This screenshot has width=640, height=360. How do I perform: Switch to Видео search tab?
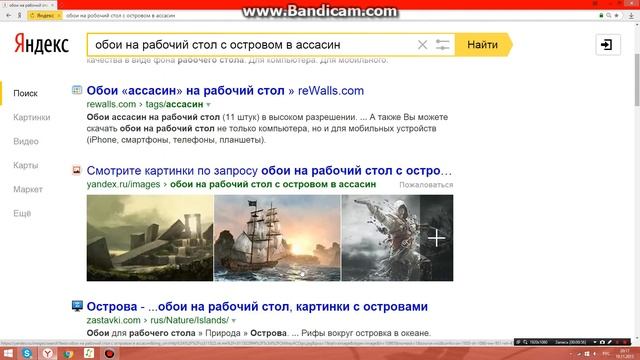tap(26, 142)
